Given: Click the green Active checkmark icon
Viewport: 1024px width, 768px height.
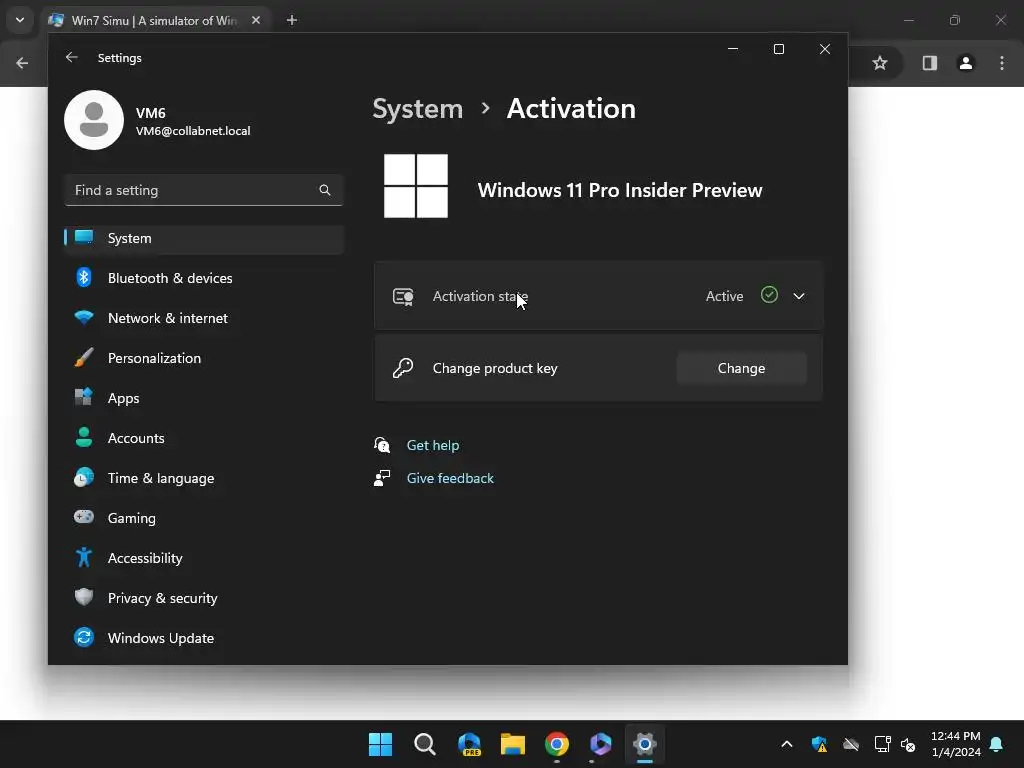Looking at the screenshot, I should (769, 295).
